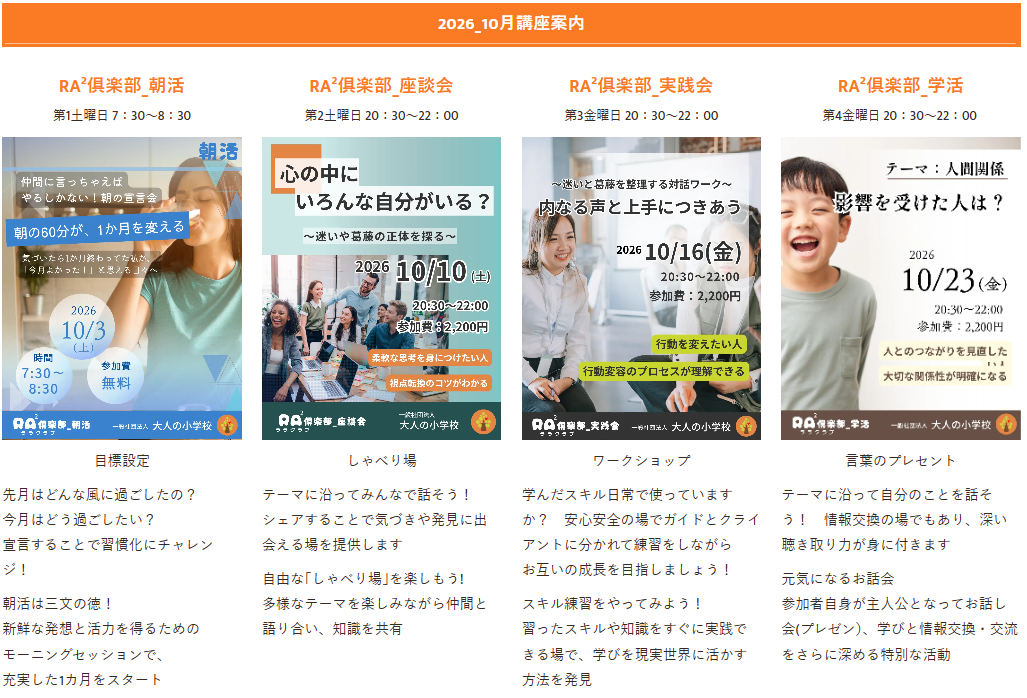Screen dimensions: 1027x698
Task: Open the RA²倶楽部_実践会 heading link
Action: [x=641, y=86]
